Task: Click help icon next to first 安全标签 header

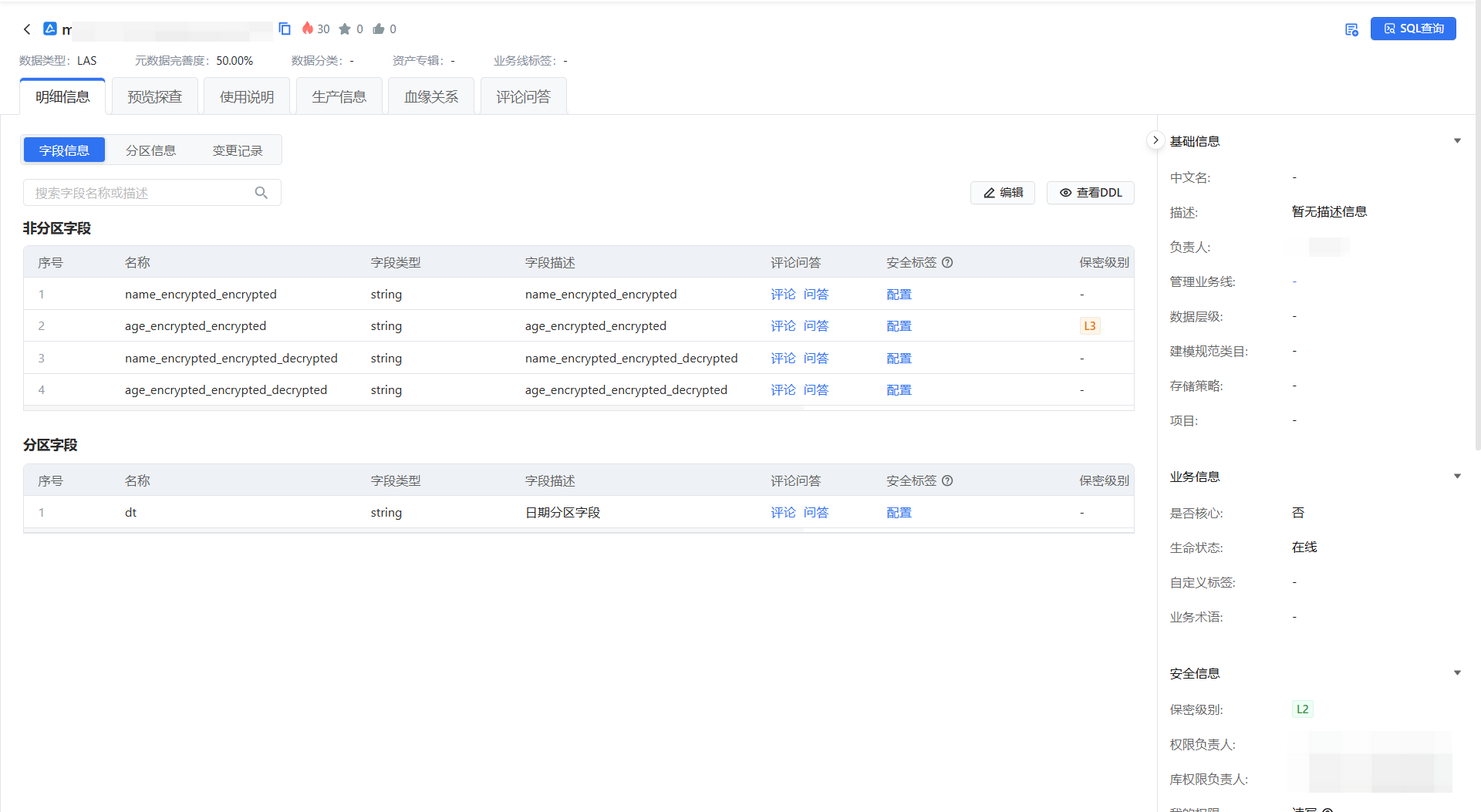Action: coord(948,263)
